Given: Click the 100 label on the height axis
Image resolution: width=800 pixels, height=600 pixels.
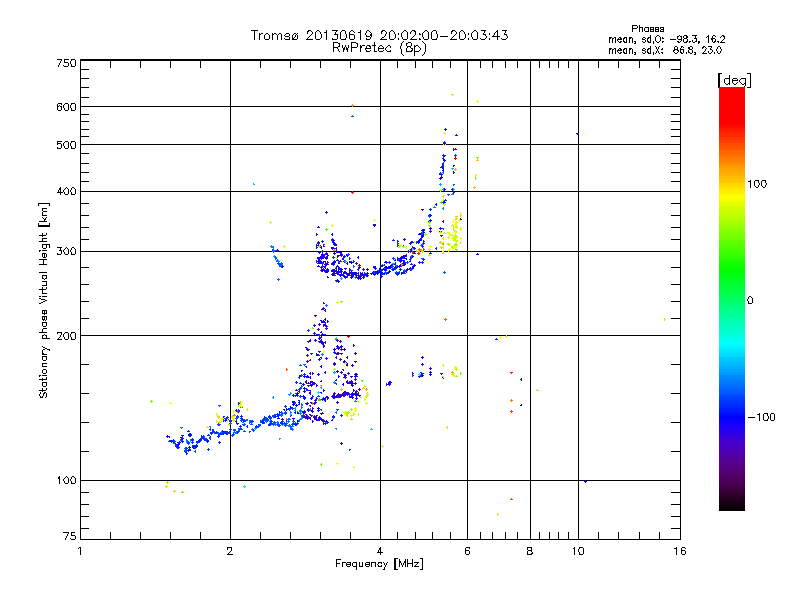Looking at the screenshot, I should 66,481.
